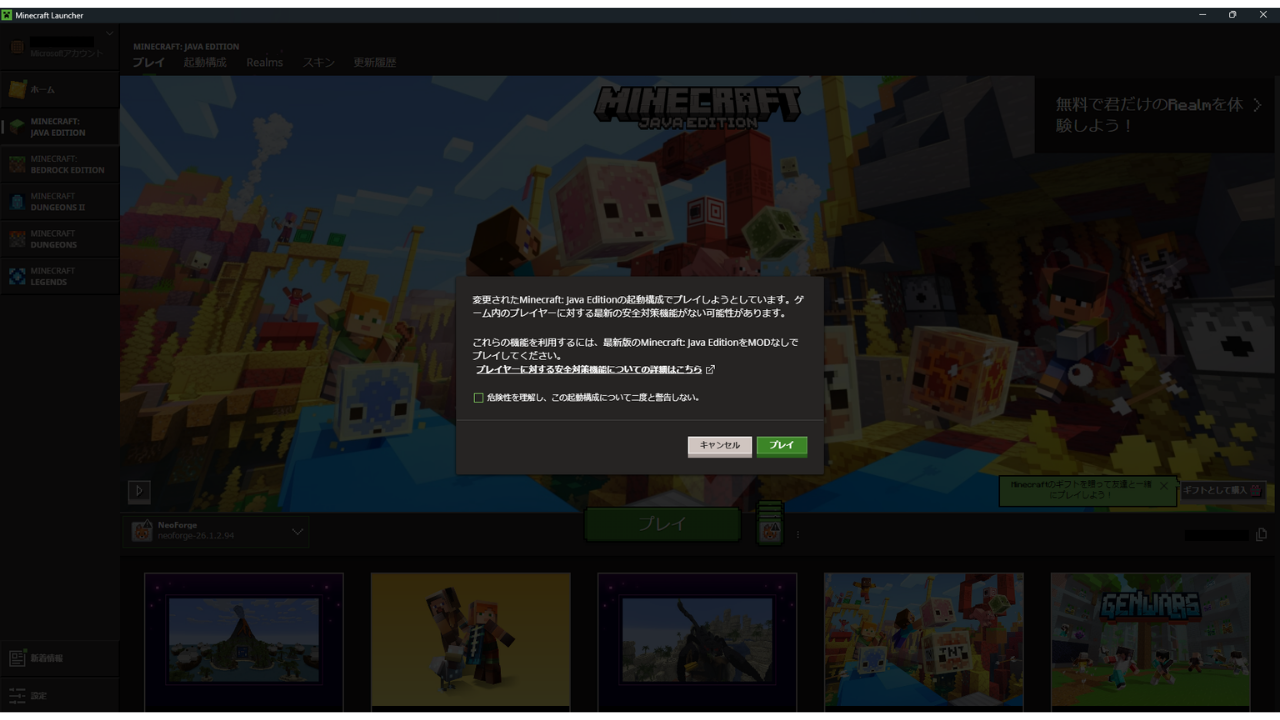Viewport: 1280px width, 720px height.
Task: Click キャンセル in the warning dialog
Action: click(720, 446)
